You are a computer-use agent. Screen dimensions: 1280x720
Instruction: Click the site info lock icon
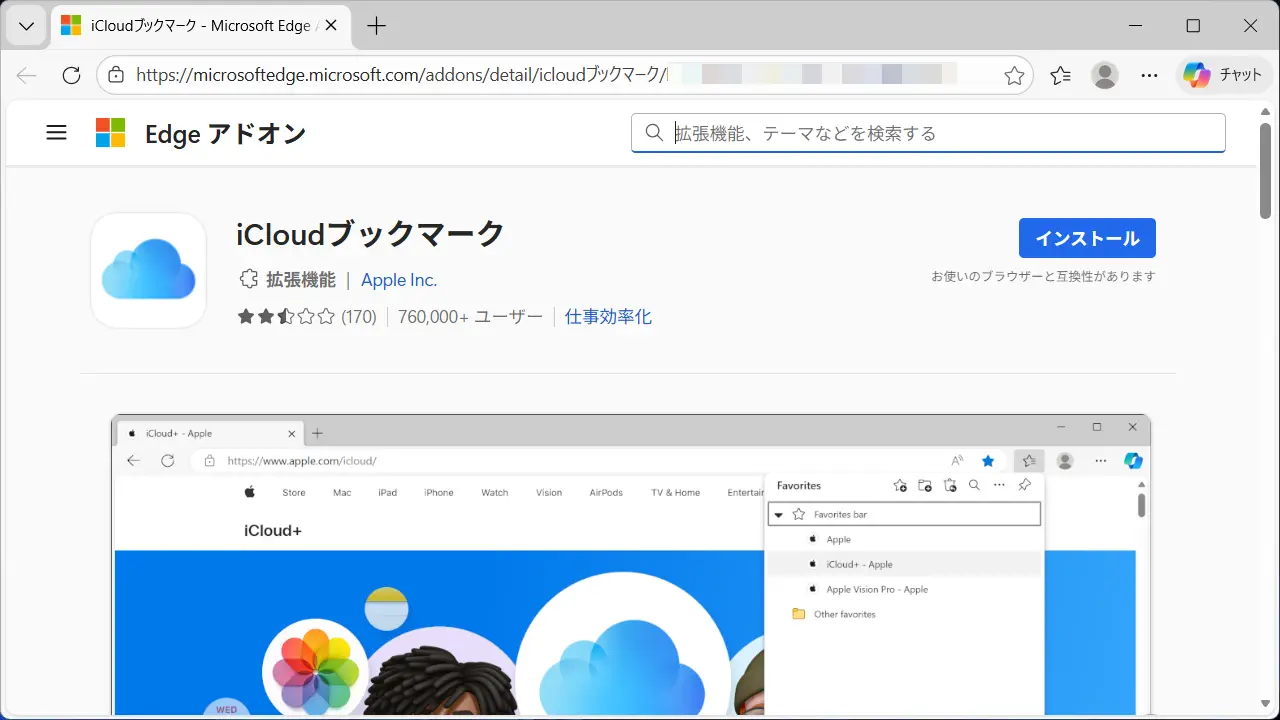coord(116,75)
